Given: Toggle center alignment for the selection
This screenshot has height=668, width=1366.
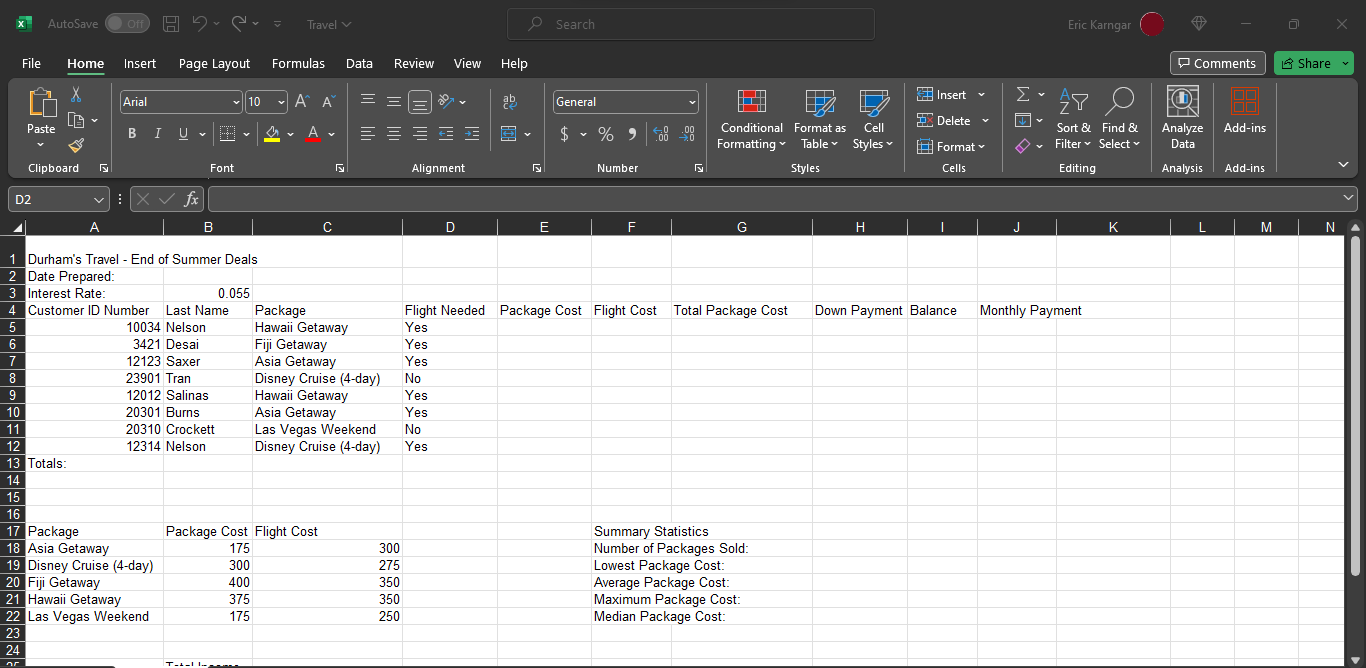Looking at the screenshot, I should 393,133.
